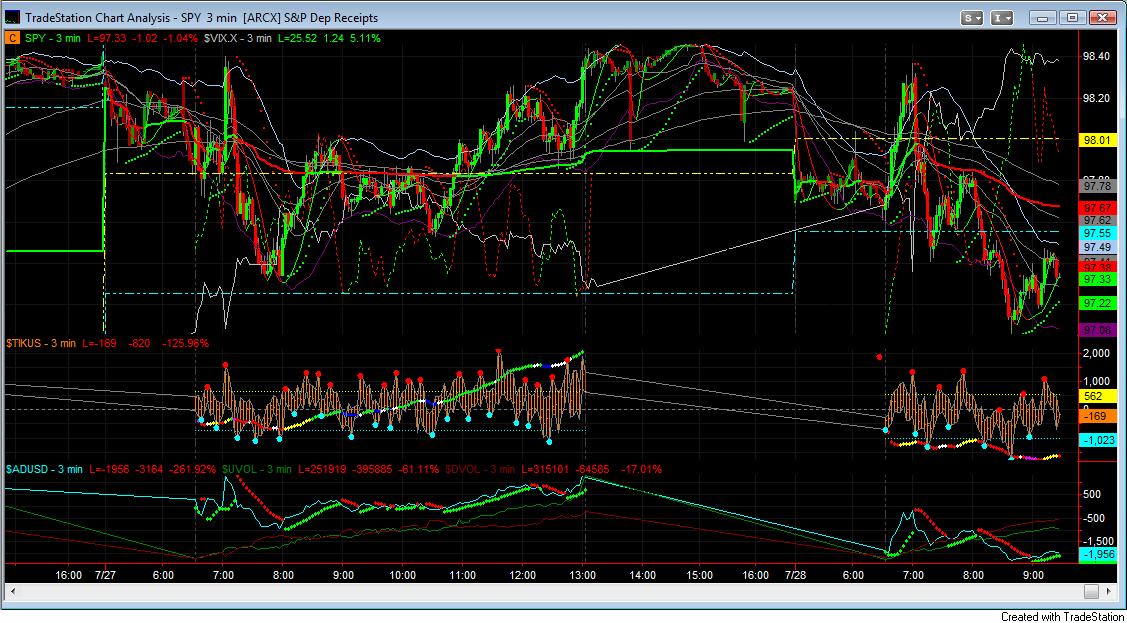Click the L=25.52 VIX value
Image resolution: width=1127 pixels, height=623 pixels.
(x=298, y=38)
